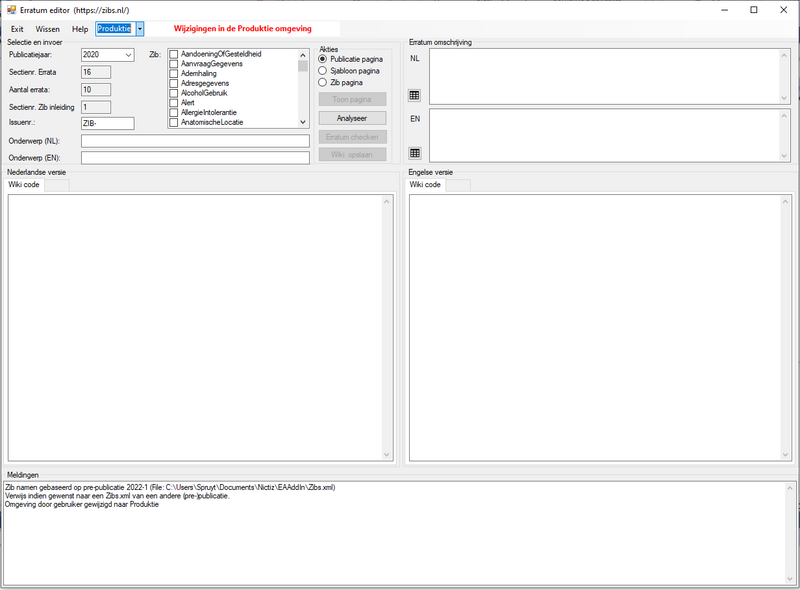
Task: Click the Zib list scroll up arrow
Action: (303, 55)
